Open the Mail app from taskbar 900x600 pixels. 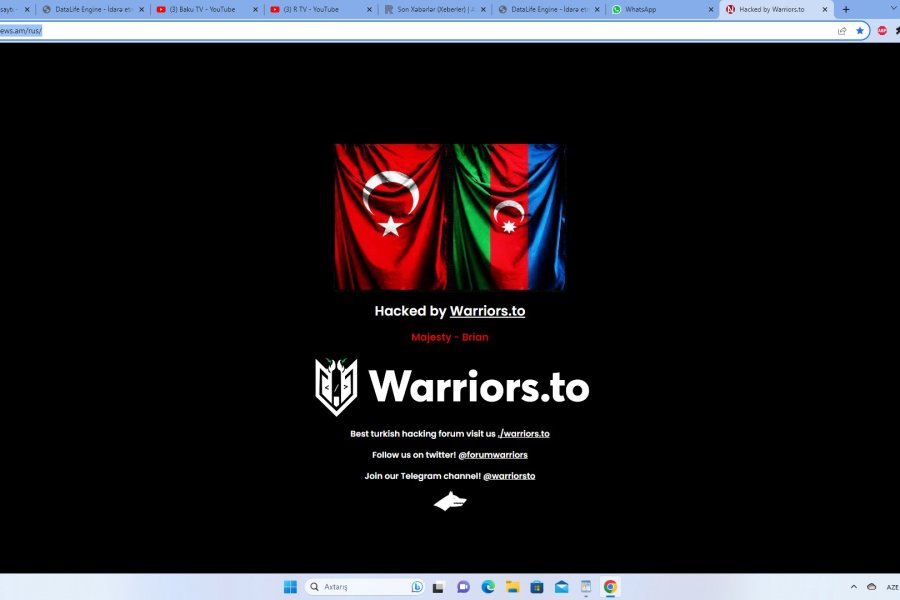(x=561, y=587)
